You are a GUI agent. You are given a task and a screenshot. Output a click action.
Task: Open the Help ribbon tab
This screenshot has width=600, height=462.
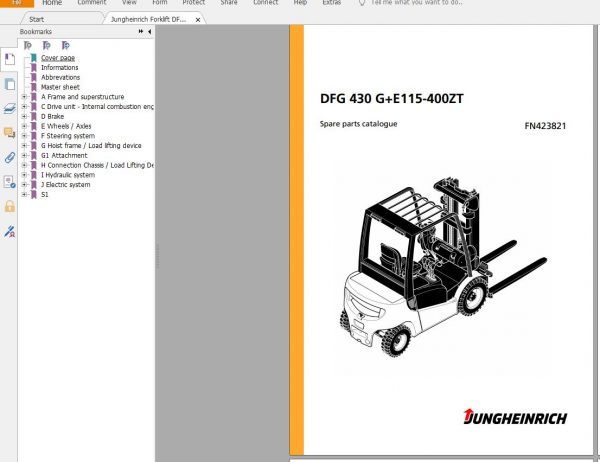coord(300,3)
